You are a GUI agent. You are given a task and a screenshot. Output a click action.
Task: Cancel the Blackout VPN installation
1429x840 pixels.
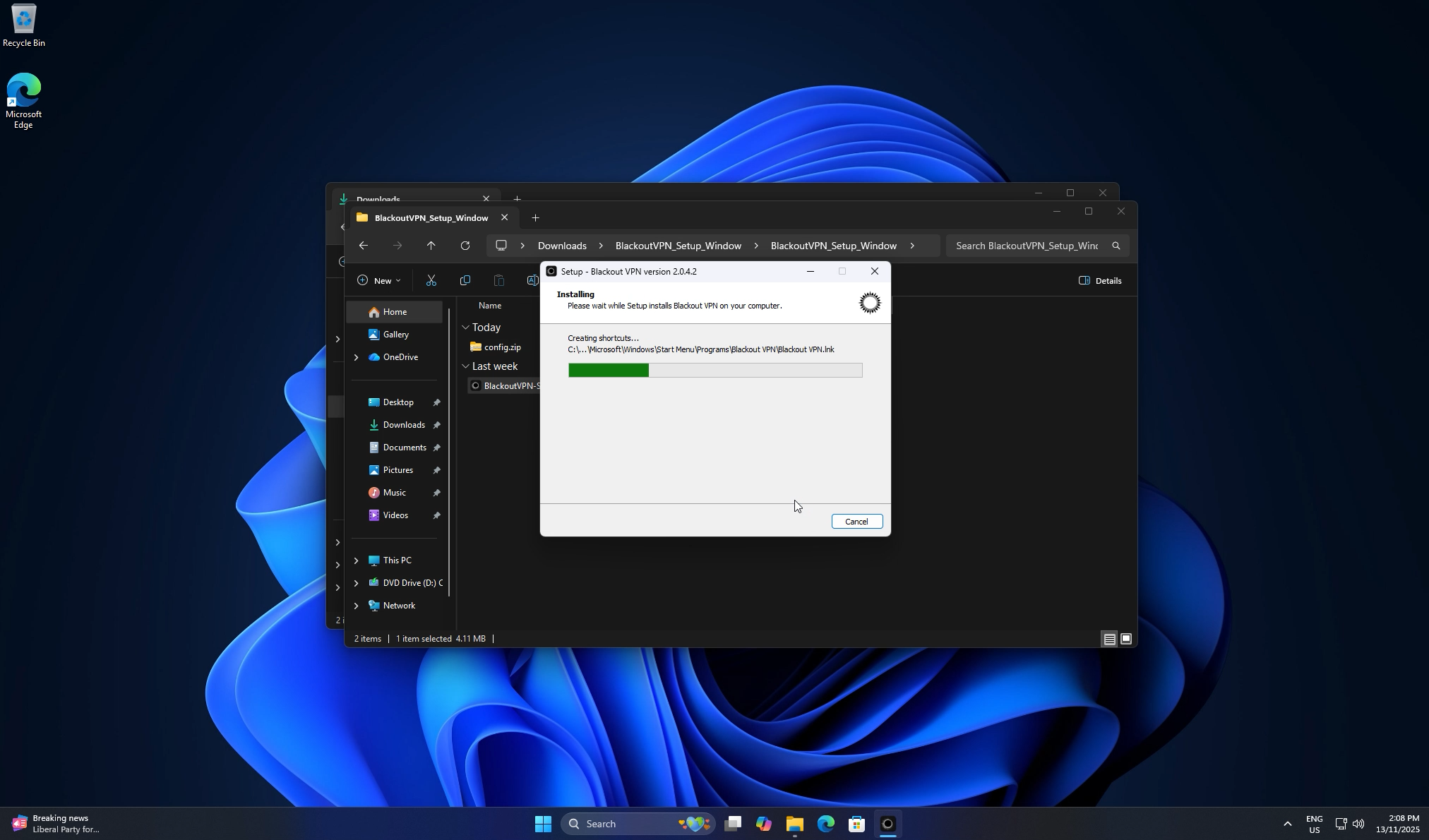[x=856, y=521]
